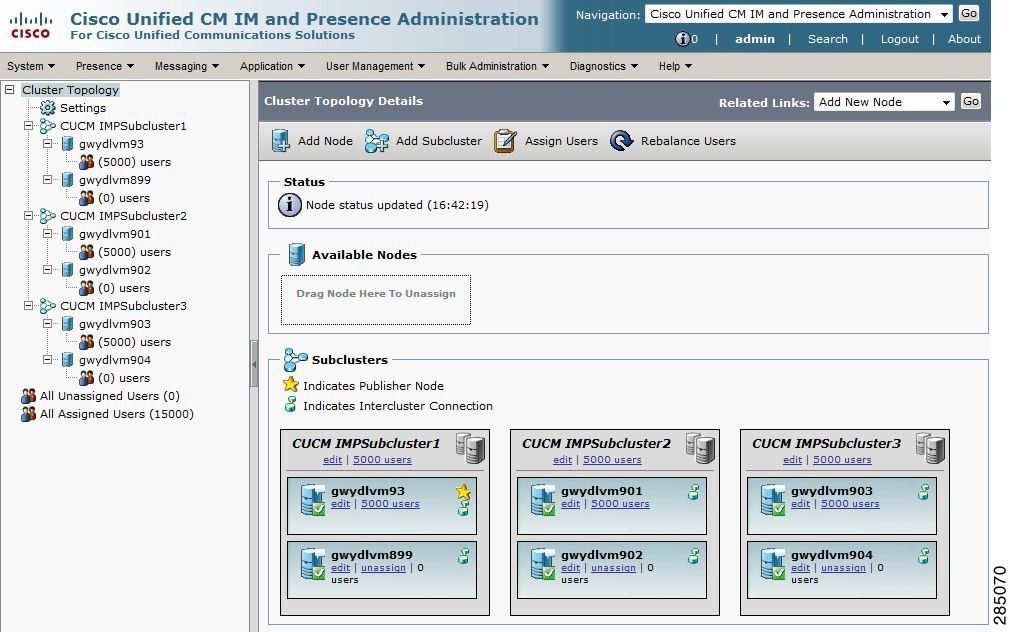Click Drag Node Here To Unassign box

[376, 300]
